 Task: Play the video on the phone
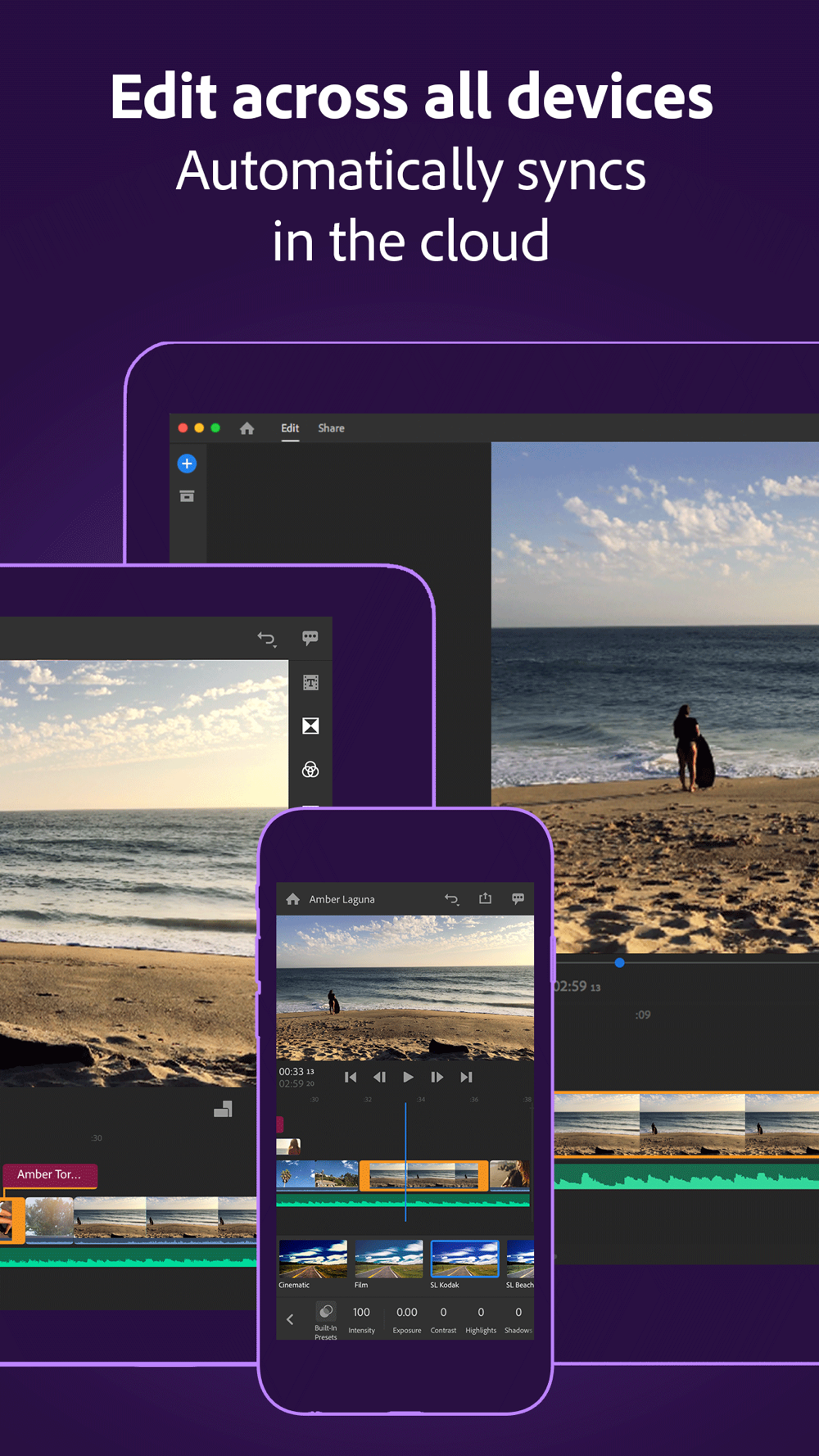click(408, 1077)
